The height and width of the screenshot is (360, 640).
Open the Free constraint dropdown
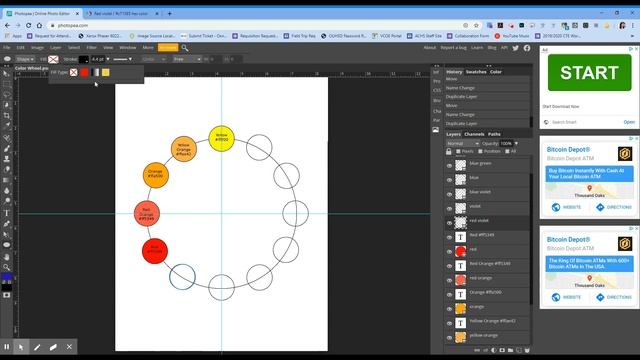187,60
